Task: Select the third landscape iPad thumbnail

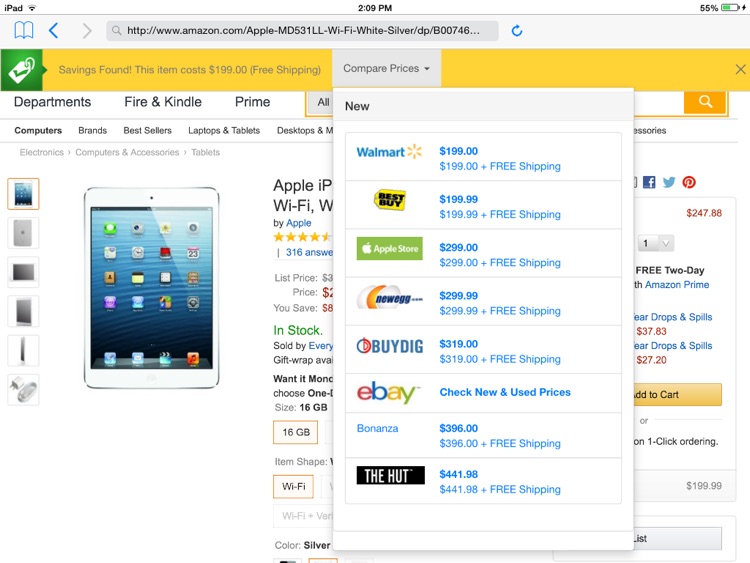Action: coord(23,272)
